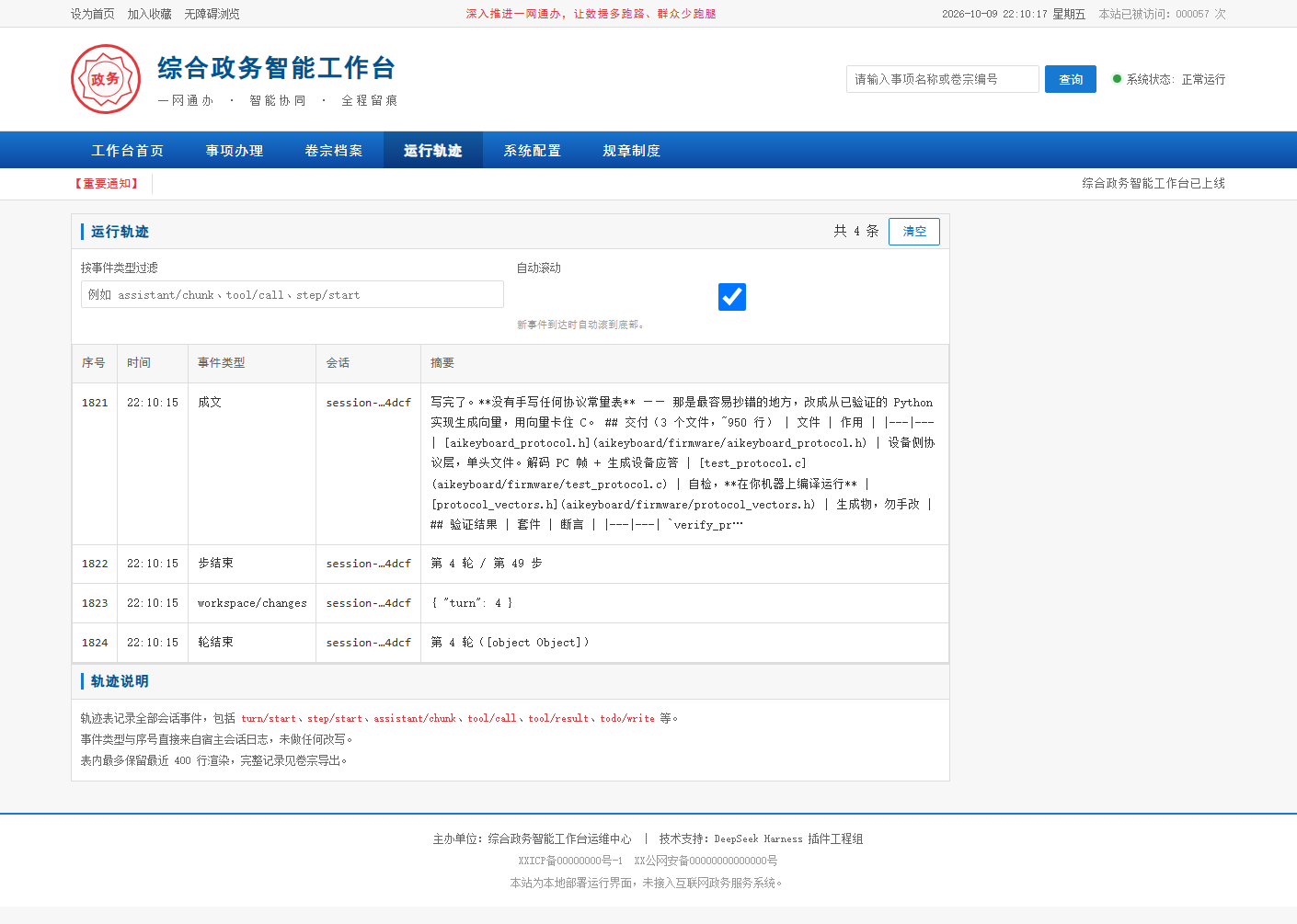Click the red turn/start code text

point(269,719)
